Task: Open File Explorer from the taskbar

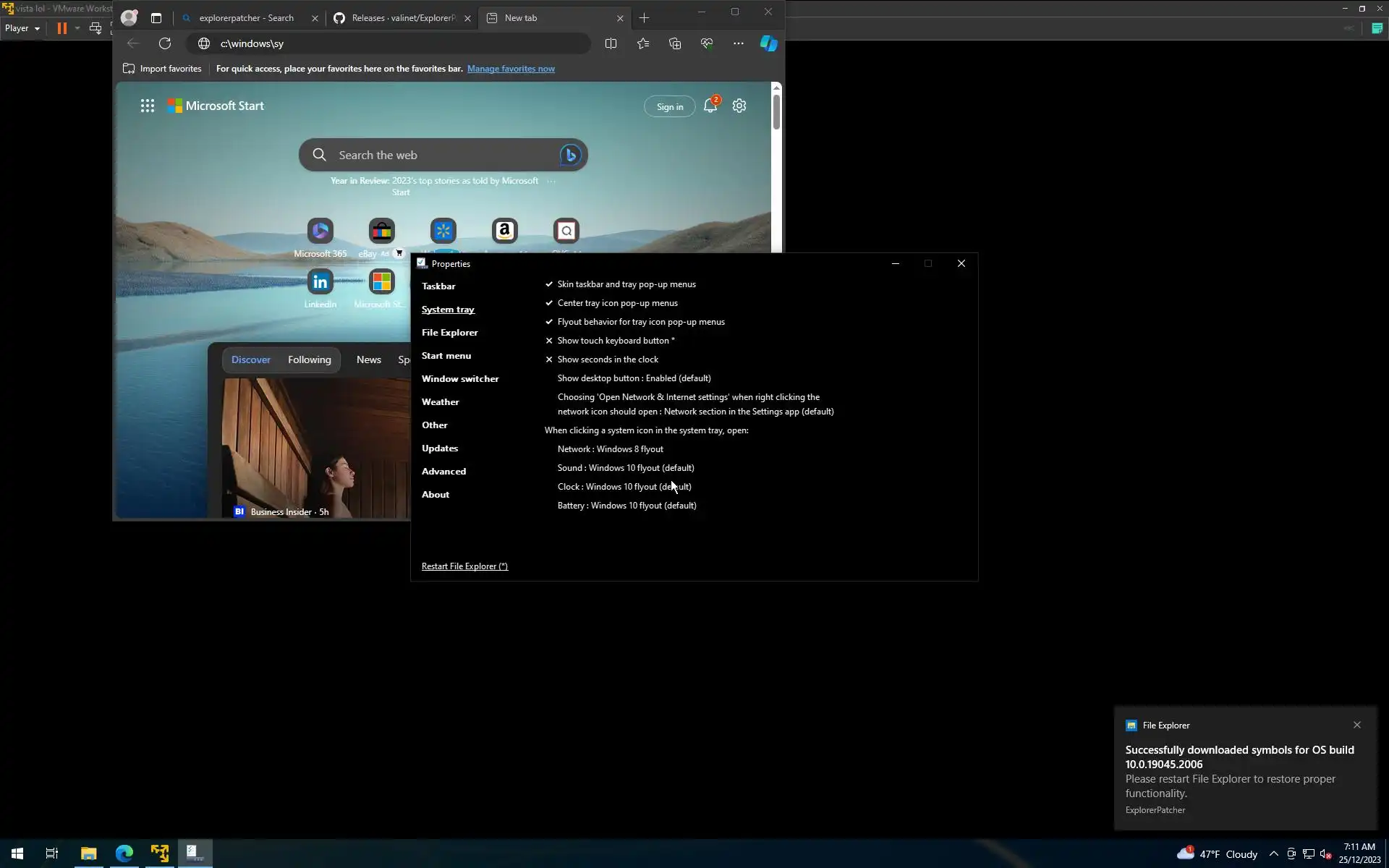Action: [x=88, y=854]
